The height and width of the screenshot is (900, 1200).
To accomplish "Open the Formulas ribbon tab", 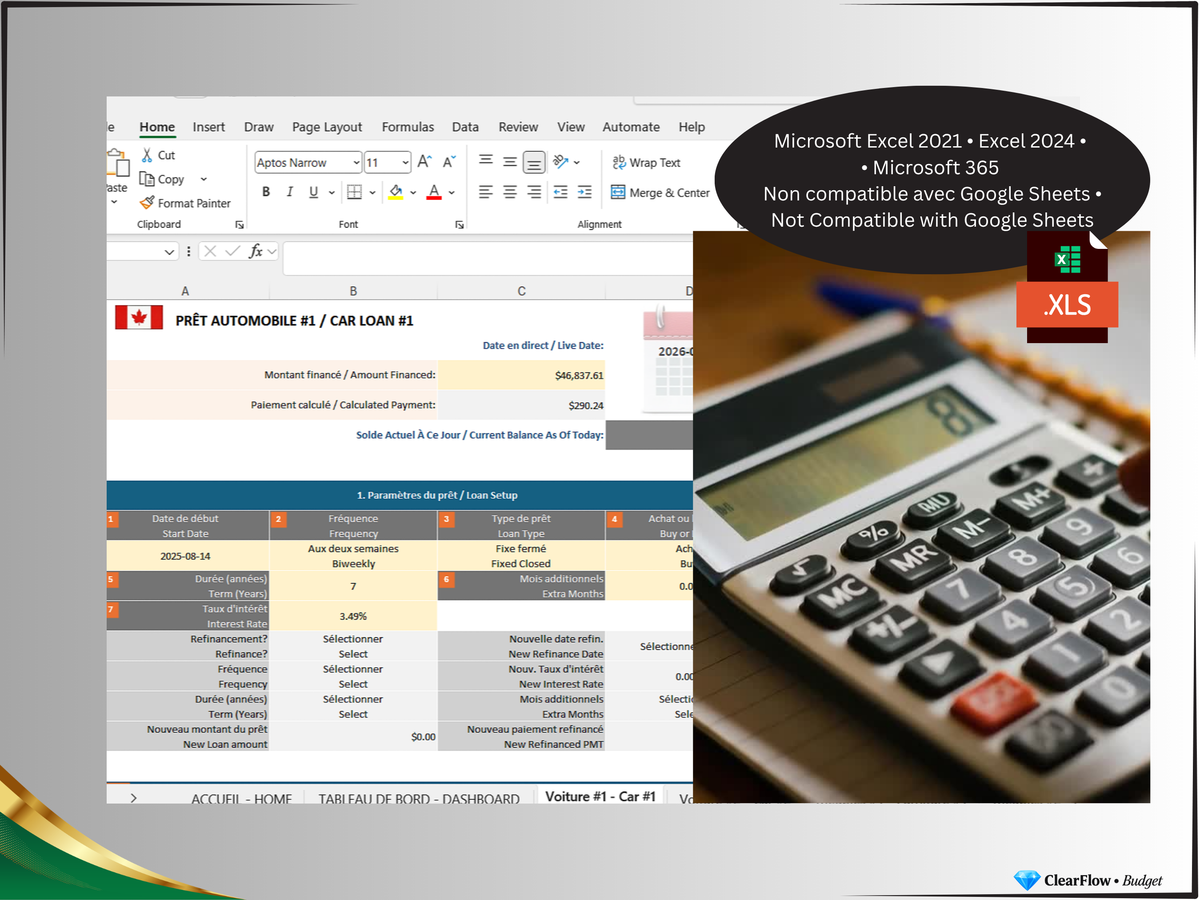I will [x=408, y=127].
